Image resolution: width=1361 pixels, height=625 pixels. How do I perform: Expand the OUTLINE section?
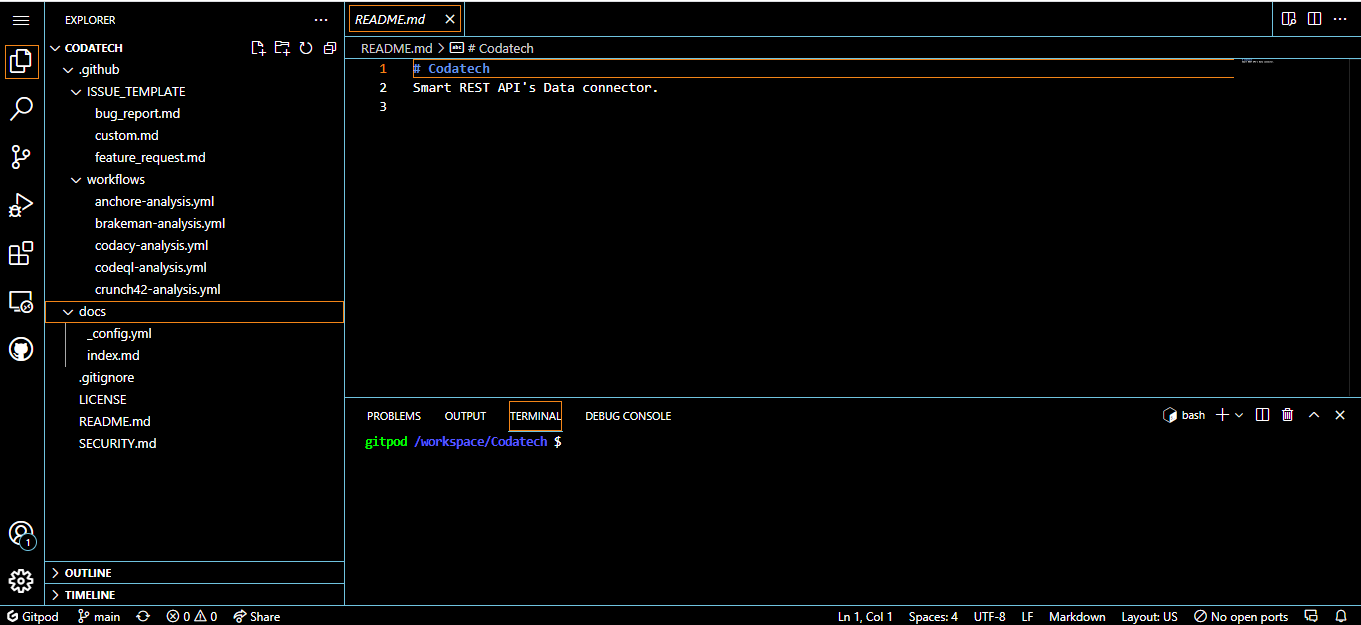point(195,573)
